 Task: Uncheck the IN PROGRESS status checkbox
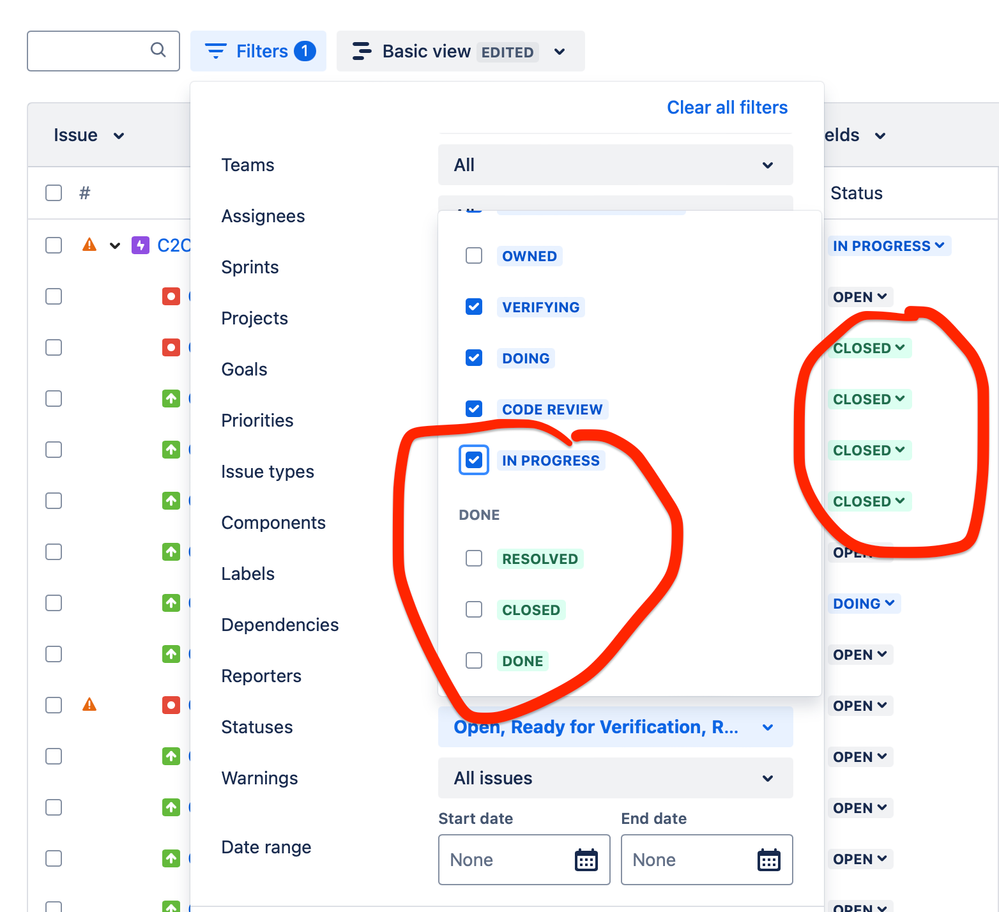pos(474,460)
